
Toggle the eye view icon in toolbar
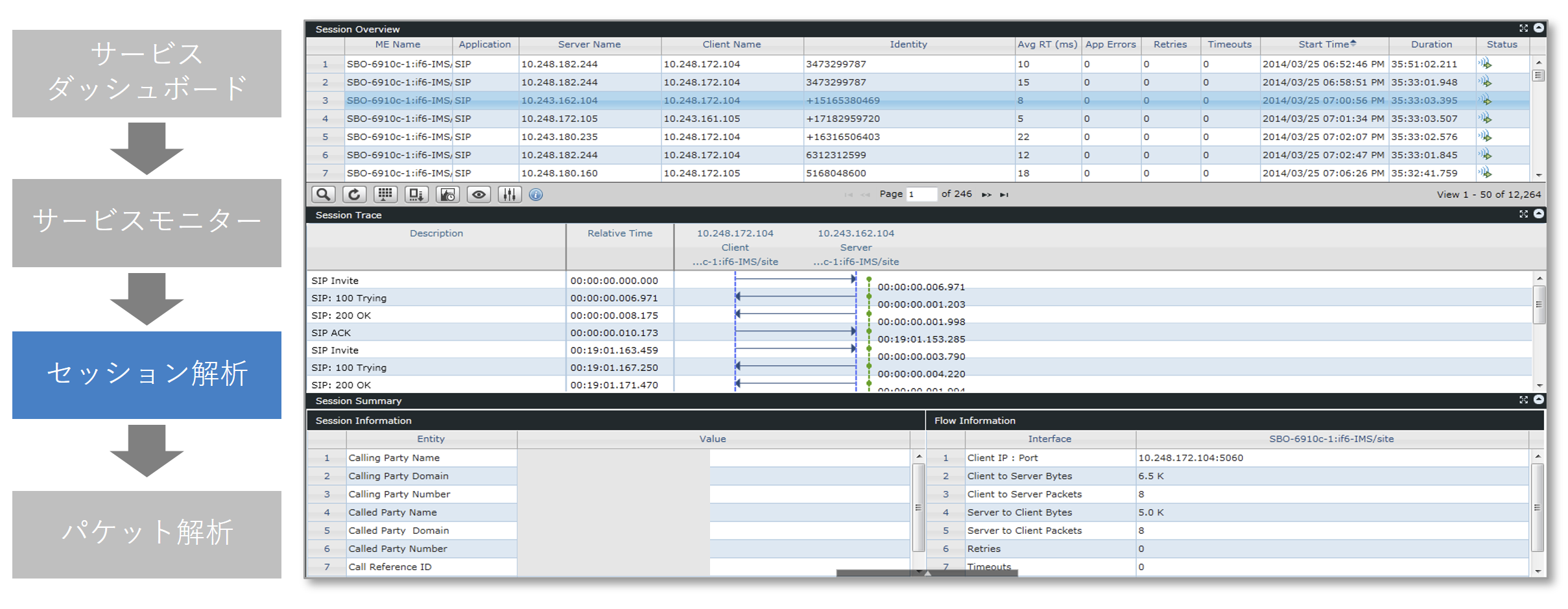479,194
